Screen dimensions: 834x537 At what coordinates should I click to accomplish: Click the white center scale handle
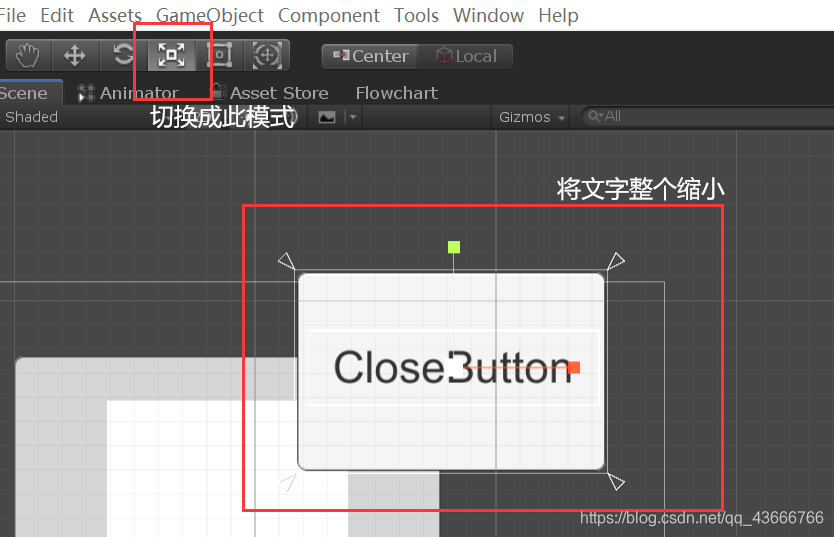tap(454, 367)
